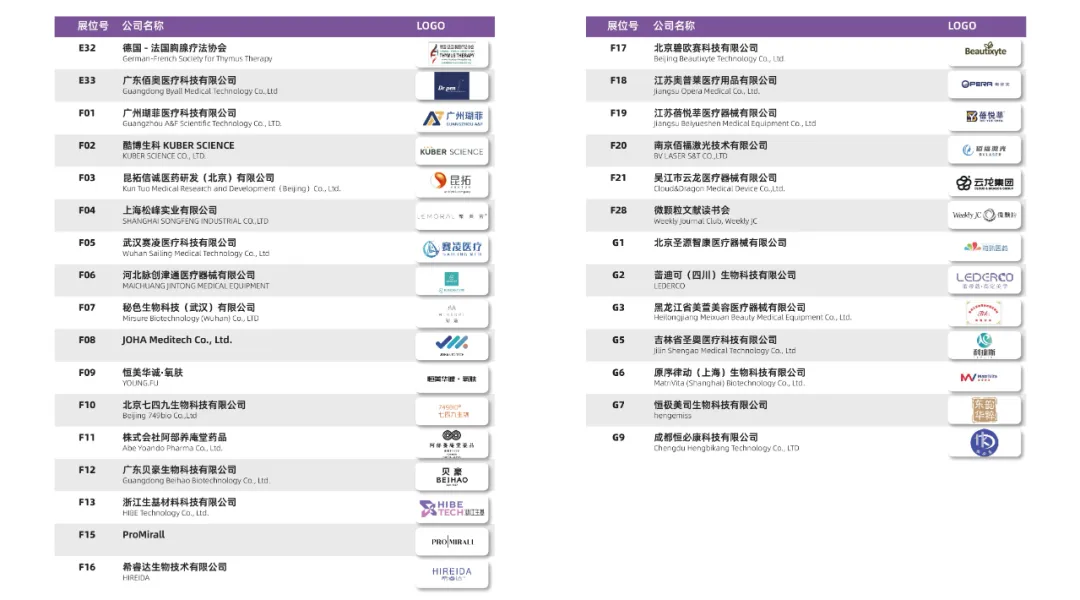Click the KUBER SCIENCE logo
1080x600 pixels.
coord(452,152)
